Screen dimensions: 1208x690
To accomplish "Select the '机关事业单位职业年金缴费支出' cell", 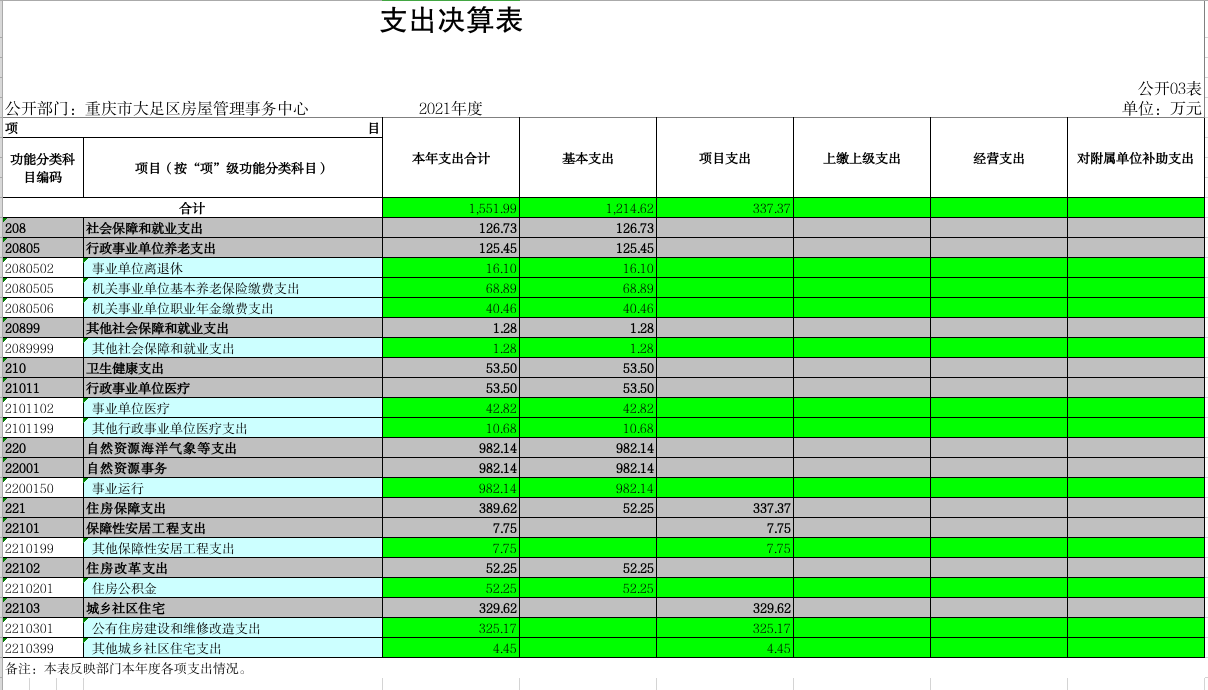I will point(233,308).
